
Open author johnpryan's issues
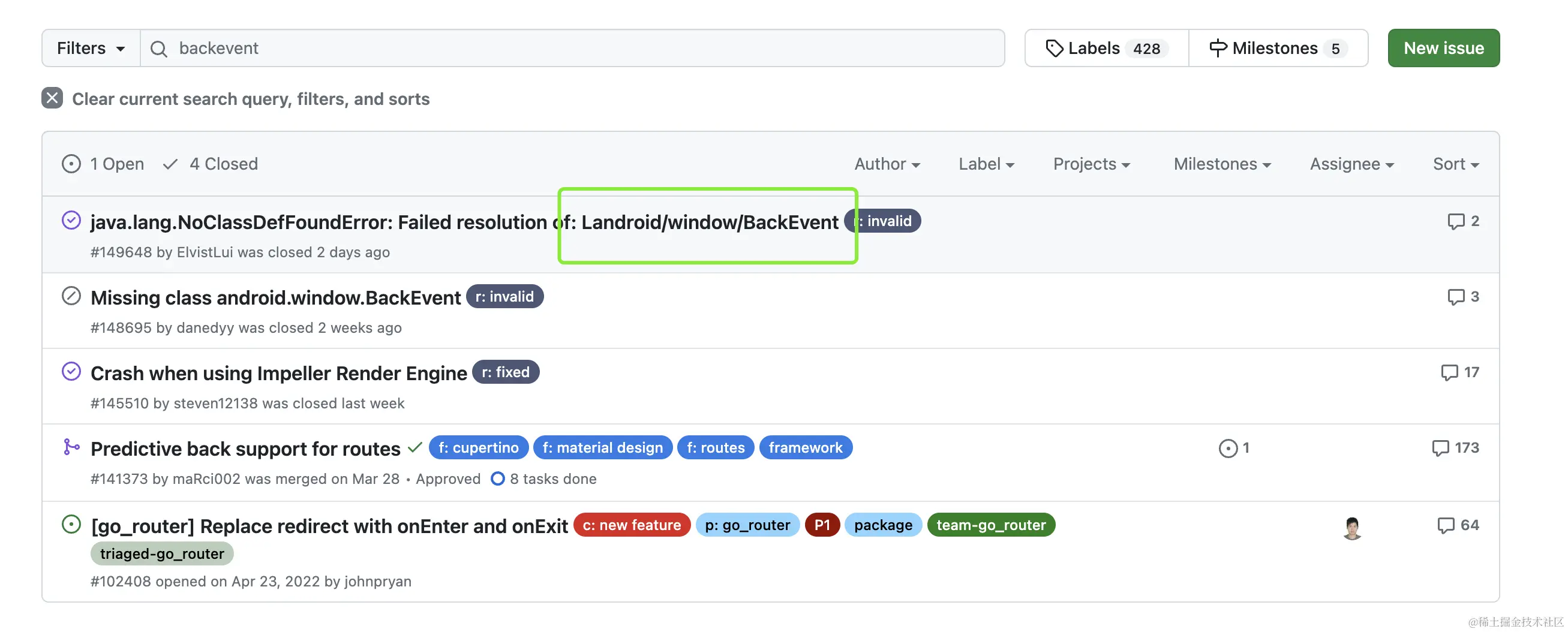pyautogui.click(x=377, y=580)
